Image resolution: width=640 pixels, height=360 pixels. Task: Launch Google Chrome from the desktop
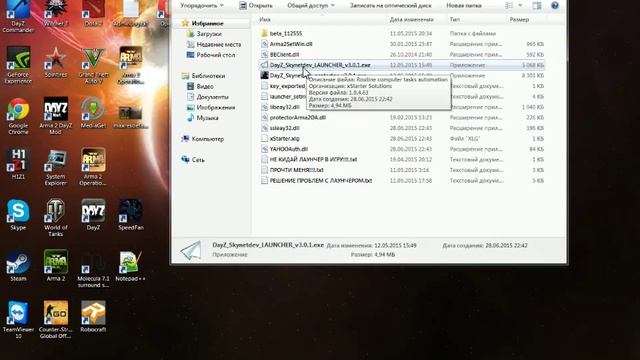[x=18, y=116]
